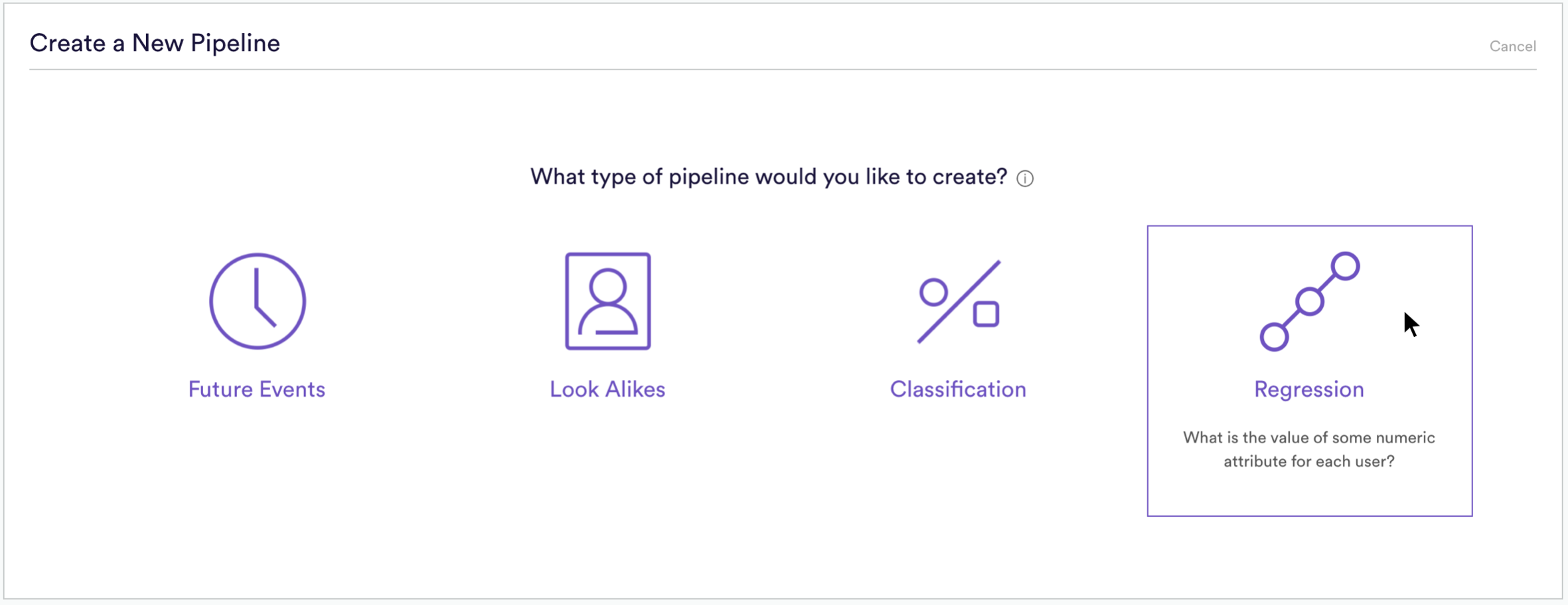Click the top circle of the Regression icon
1568x605 pixels.
(1345, 266)
